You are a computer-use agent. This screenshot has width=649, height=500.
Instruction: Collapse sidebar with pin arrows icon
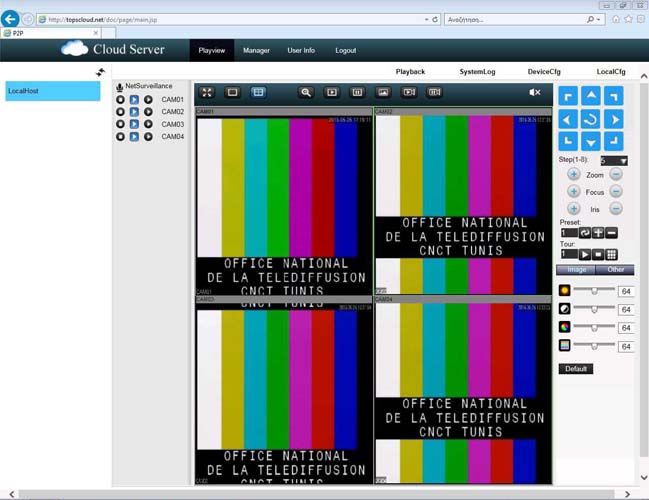click(x=100, y=72)
